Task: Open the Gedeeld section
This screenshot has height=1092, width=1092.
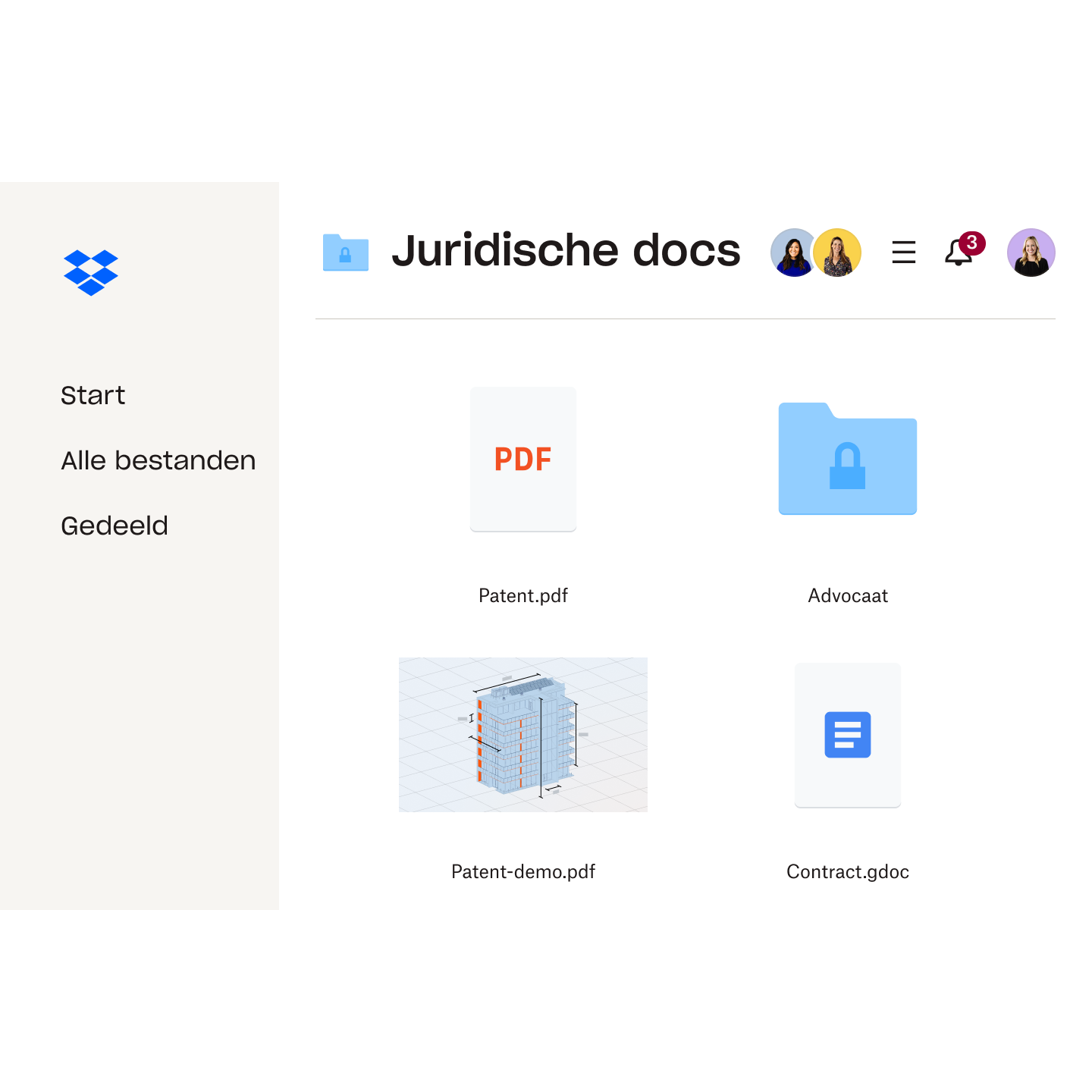Action: [x=114, y=526]
